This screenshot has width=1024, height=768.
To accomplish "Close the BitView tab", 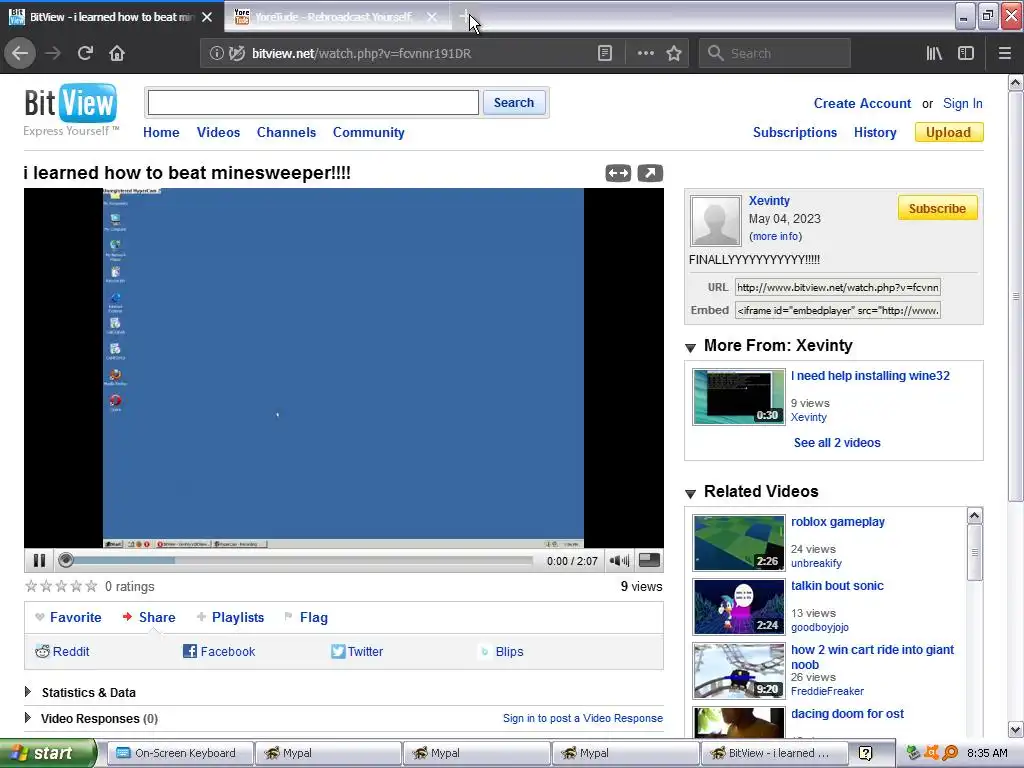I will 207,17.
